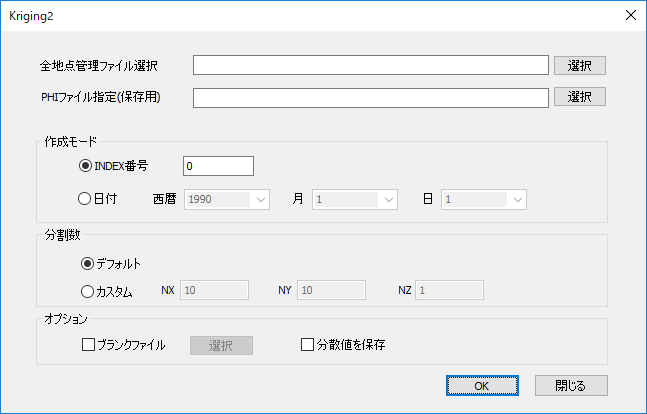This screenshot has width=647, height=414.
Task: Expand the 月 month dropdown
Action: [355, 199]
